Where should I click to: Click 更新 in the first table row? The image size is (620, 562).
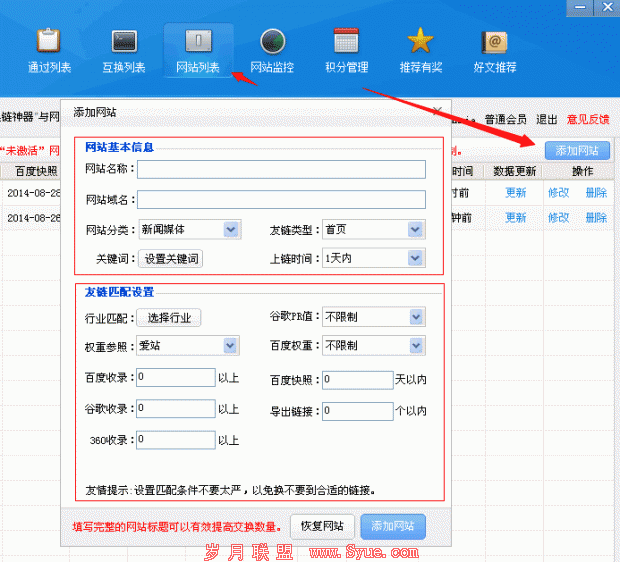pyautogui.click(x=516, y=193)
